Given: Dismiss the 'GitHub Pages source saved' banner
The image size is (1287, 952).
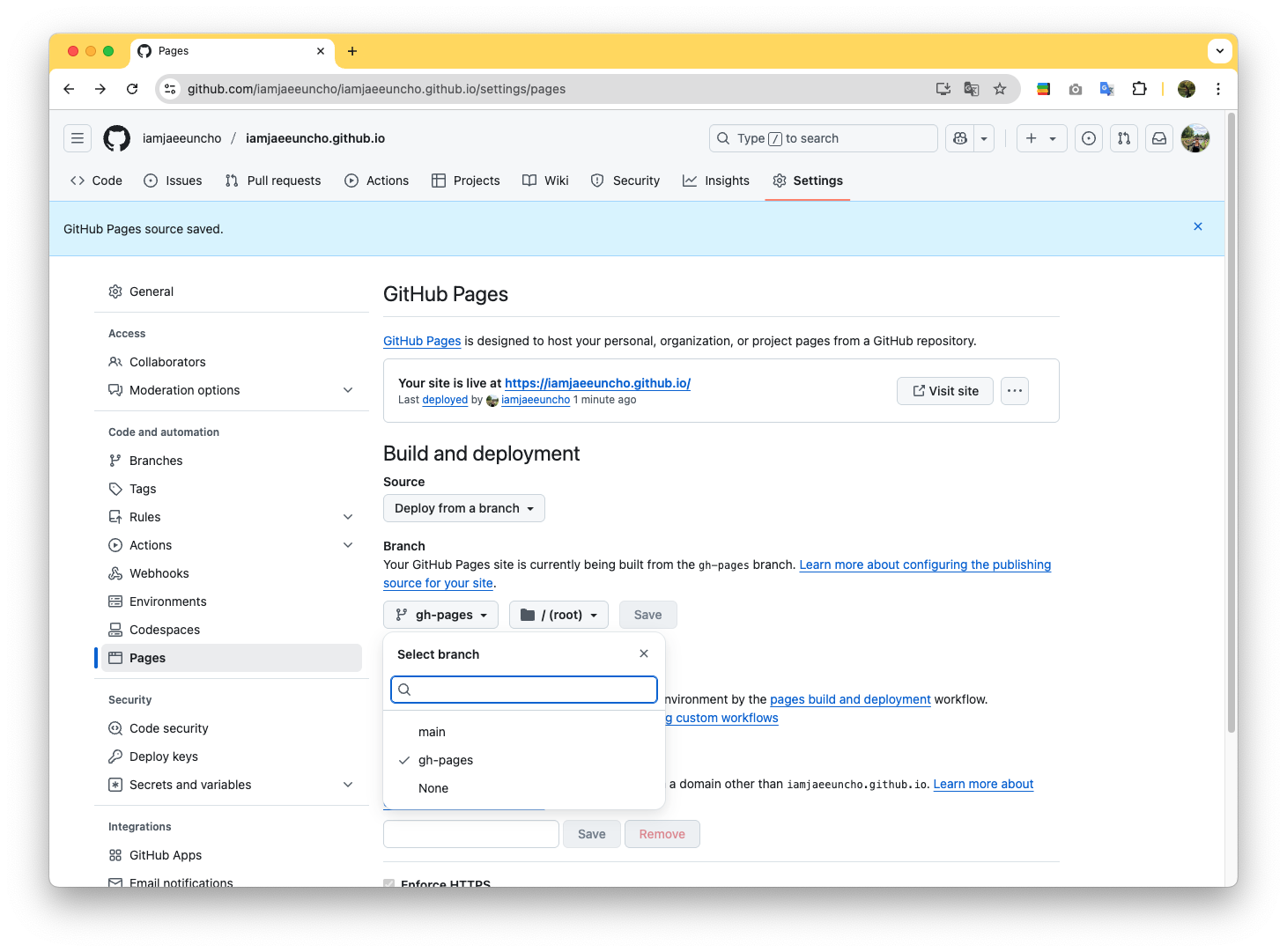Looking at the screenshot, I should coord(1198,226).
